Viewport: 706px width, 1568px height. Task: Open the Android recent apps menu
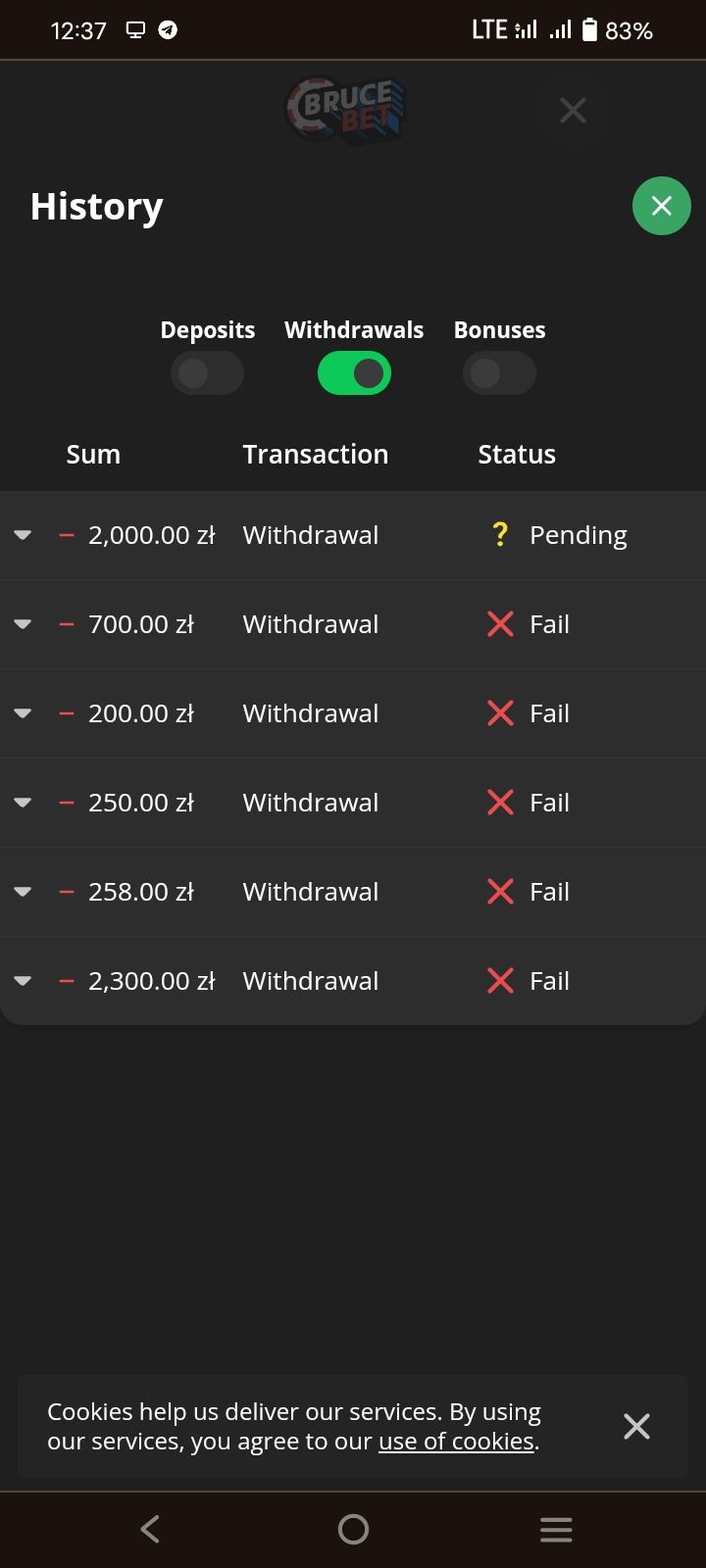[x=556, y=1529]
